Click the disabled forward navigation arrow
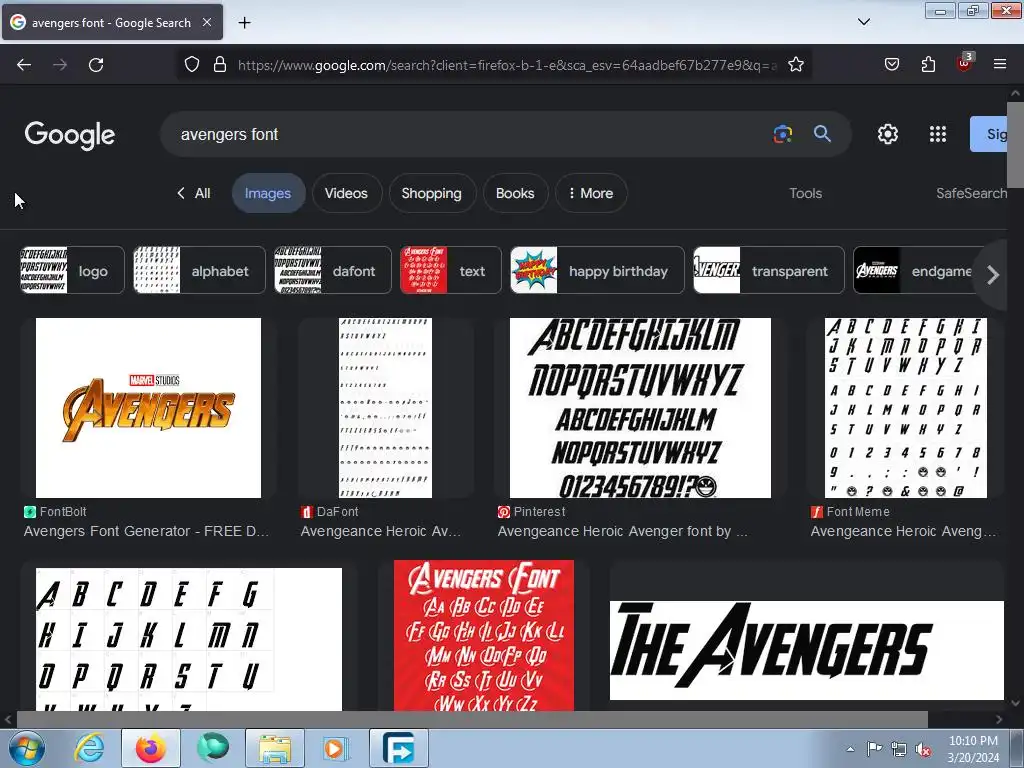 click(60, 65)
